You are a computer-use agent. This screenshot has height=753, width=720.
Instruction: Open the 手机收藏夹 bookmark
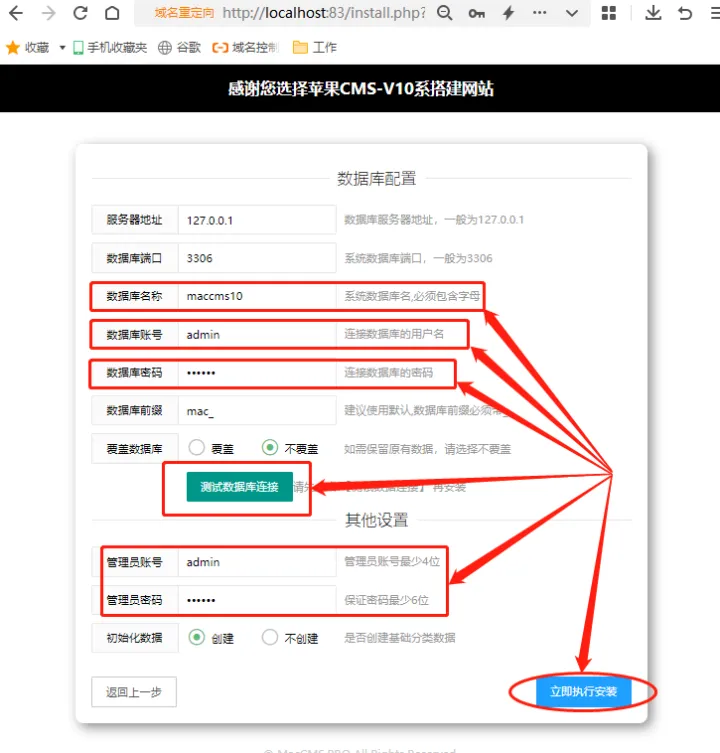pos(110,48)
